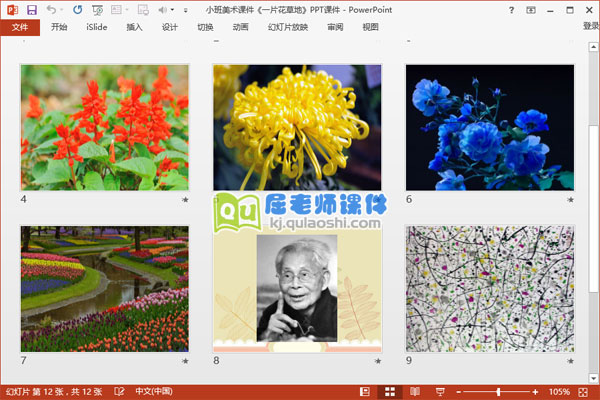Select slide 6 thumbnail with blue roses
Image resolution: width=600 pixels, height=400 pixels.
(490, 127)
